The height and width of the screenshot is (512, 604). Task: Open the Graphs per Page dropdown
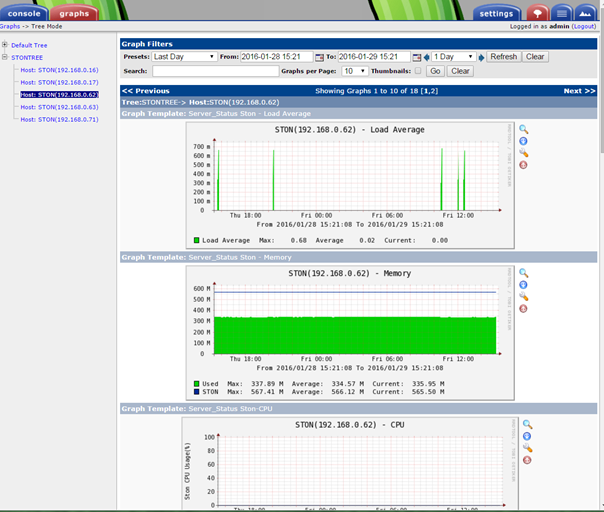point(354,71)
